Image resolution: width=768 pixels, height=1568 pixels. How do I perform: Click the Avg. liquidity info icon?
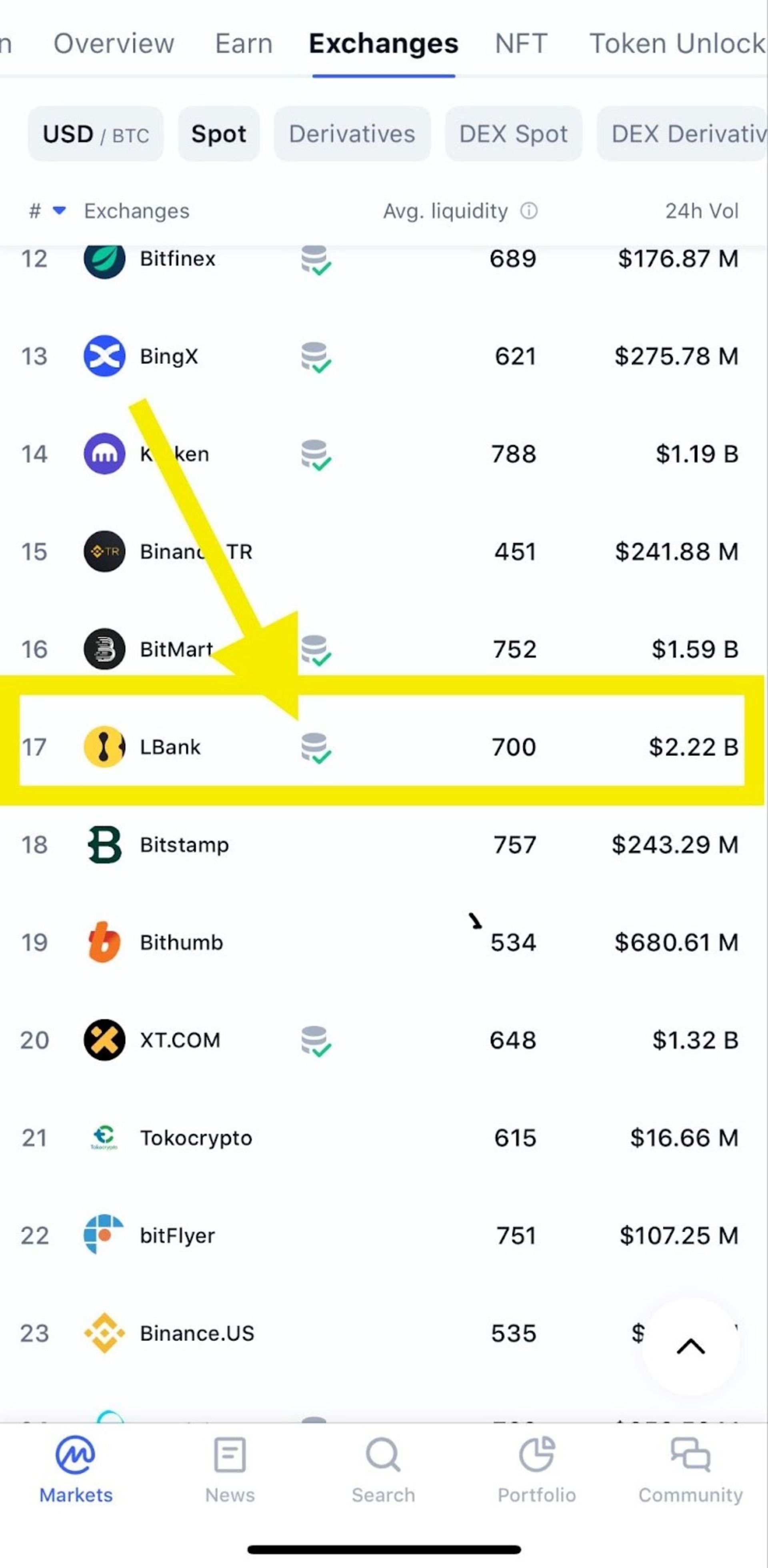tap(529, 211)
